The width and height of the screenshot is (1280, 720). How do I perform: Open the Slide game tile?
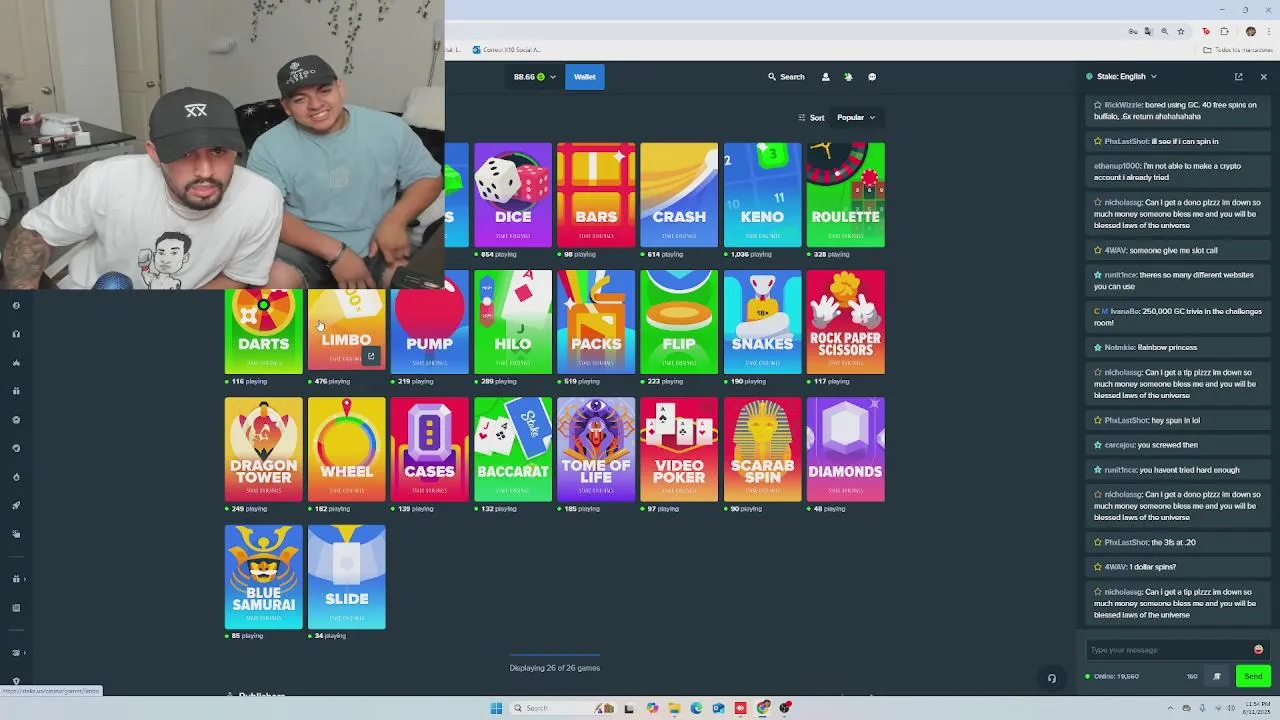[347, 577]
